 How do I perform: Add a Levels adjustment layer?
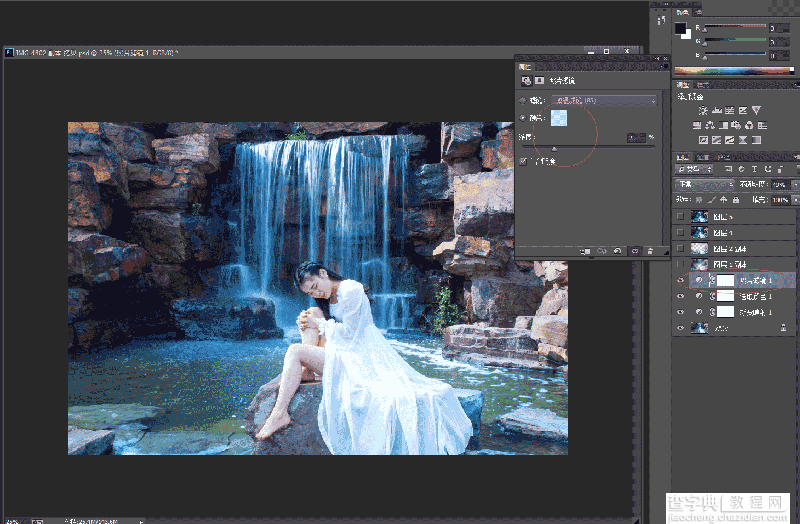click(x=717, y=110)
